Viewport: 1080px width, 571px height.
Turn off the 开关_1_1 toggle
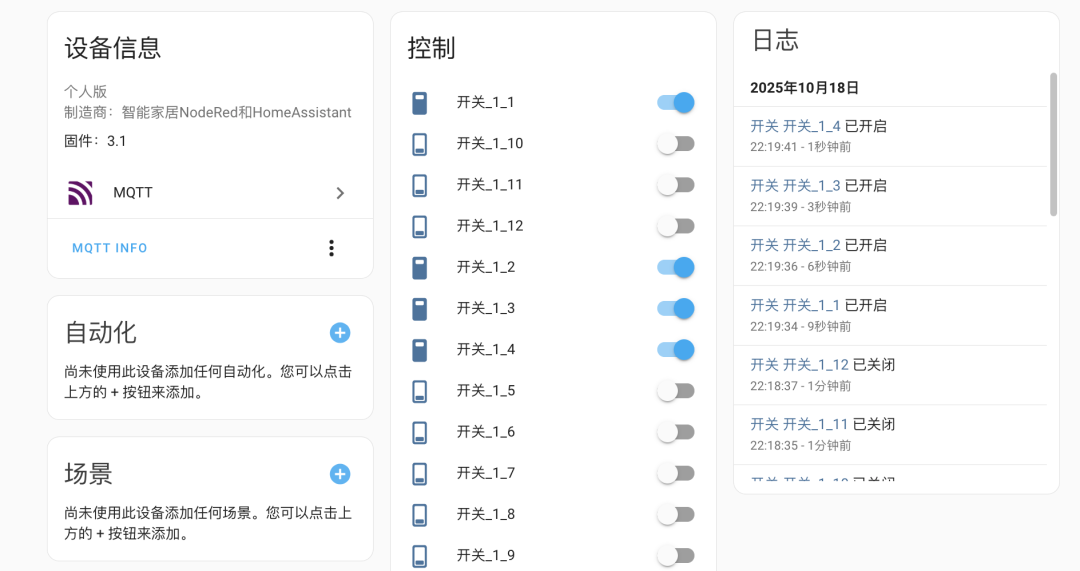(x=676, y=103)
